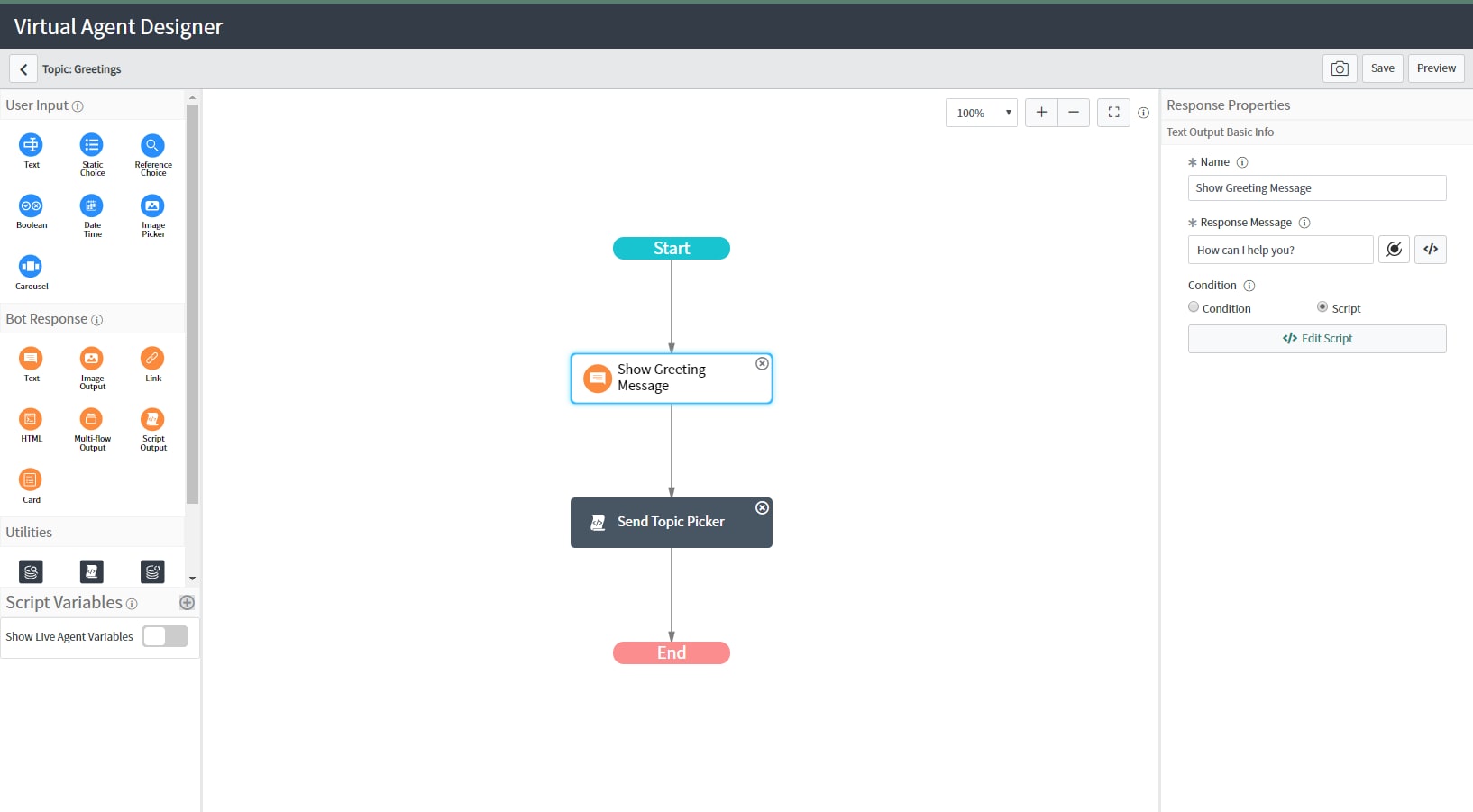This screenshot has height=812, width=1473.
Task: Fit the flow to screen
Action: [x=1113, y=113]
